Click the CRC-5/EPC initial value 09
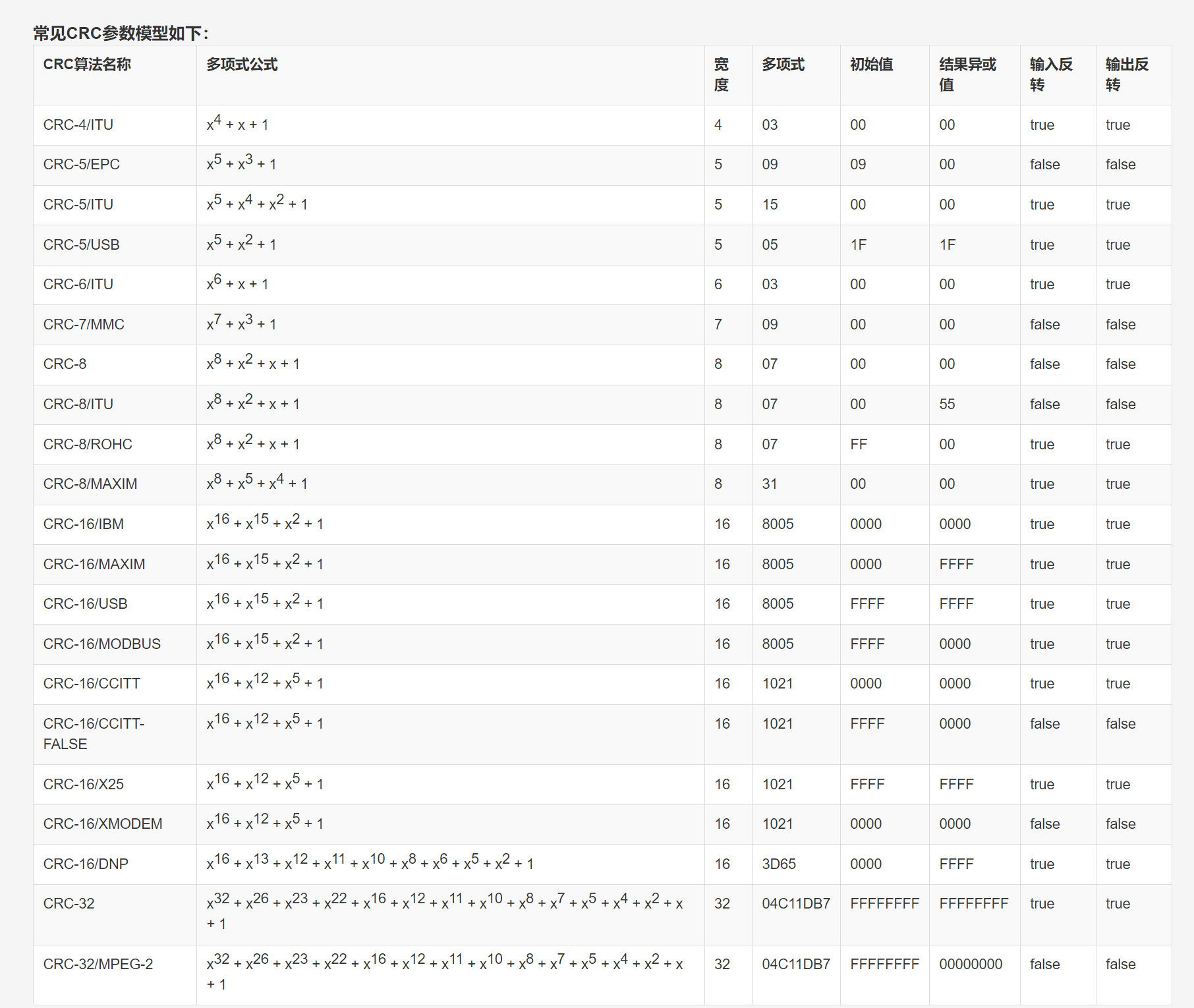The height and width of the screenshot is (1008, 1194). coord(858,165)
